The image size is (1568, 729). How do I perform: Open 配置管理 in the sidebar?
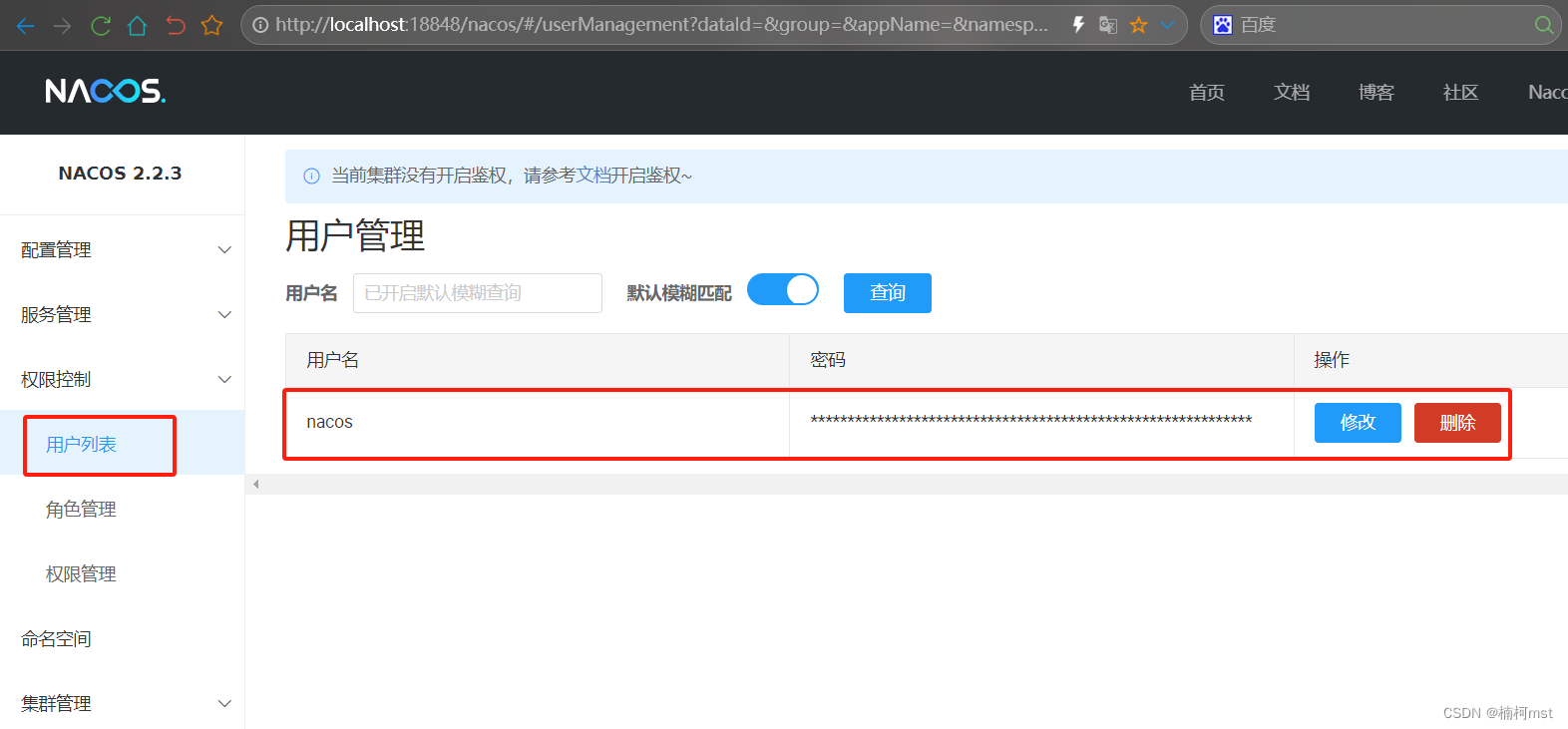pyautogui.click(x=56, y=250)
